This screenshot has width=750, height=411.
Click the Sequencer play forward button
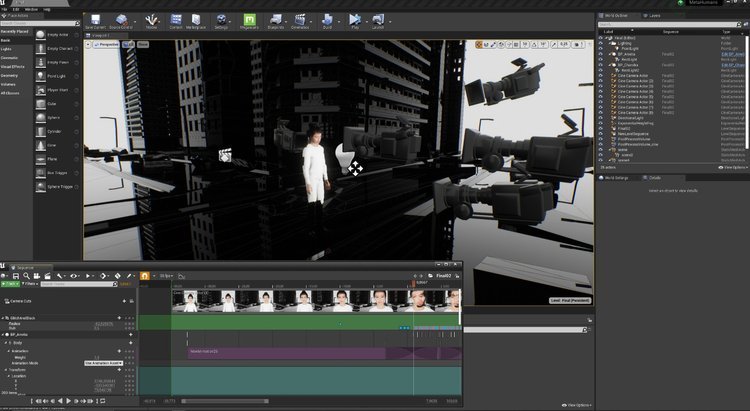click(x=68, y=401)
